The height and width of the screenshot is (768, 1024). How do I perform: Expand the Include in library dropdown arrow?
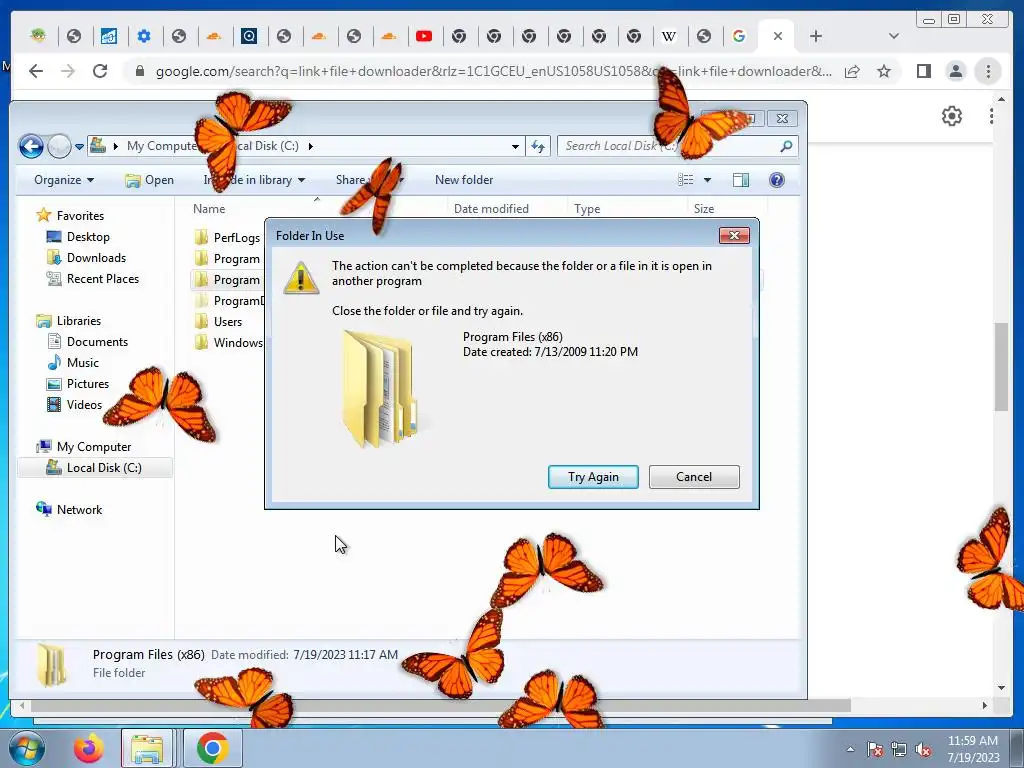tap(301, 180)
